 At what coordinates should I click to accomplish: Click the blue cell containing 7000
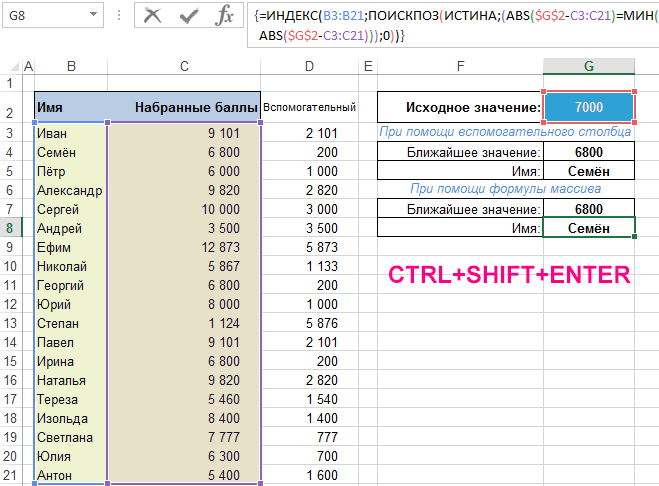click(588, 108)
